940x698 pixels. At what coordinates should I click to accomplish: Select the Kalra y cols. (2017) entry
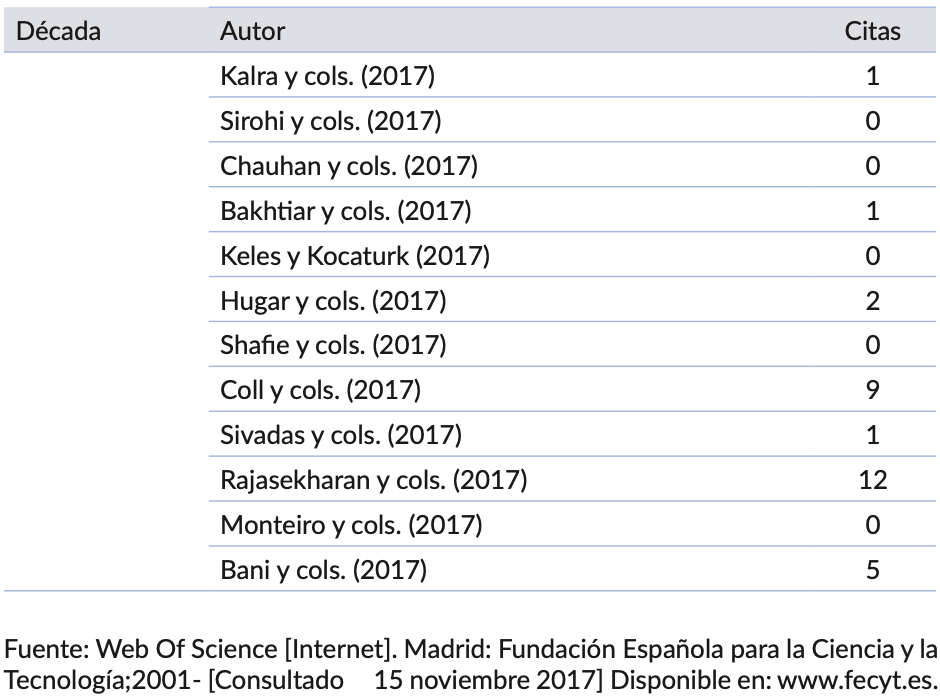point(328,76)
